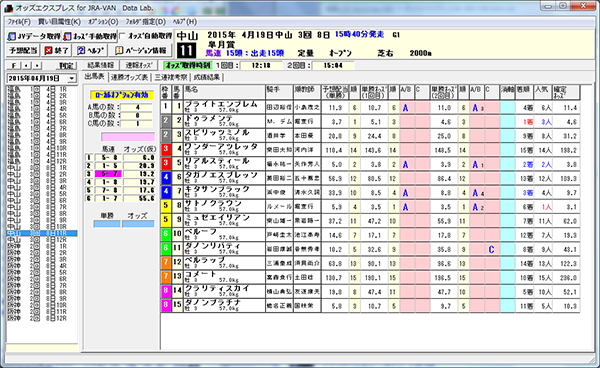The image size is (600, 368).
Task: Click the F button near date selector
Action: [13, 66]
